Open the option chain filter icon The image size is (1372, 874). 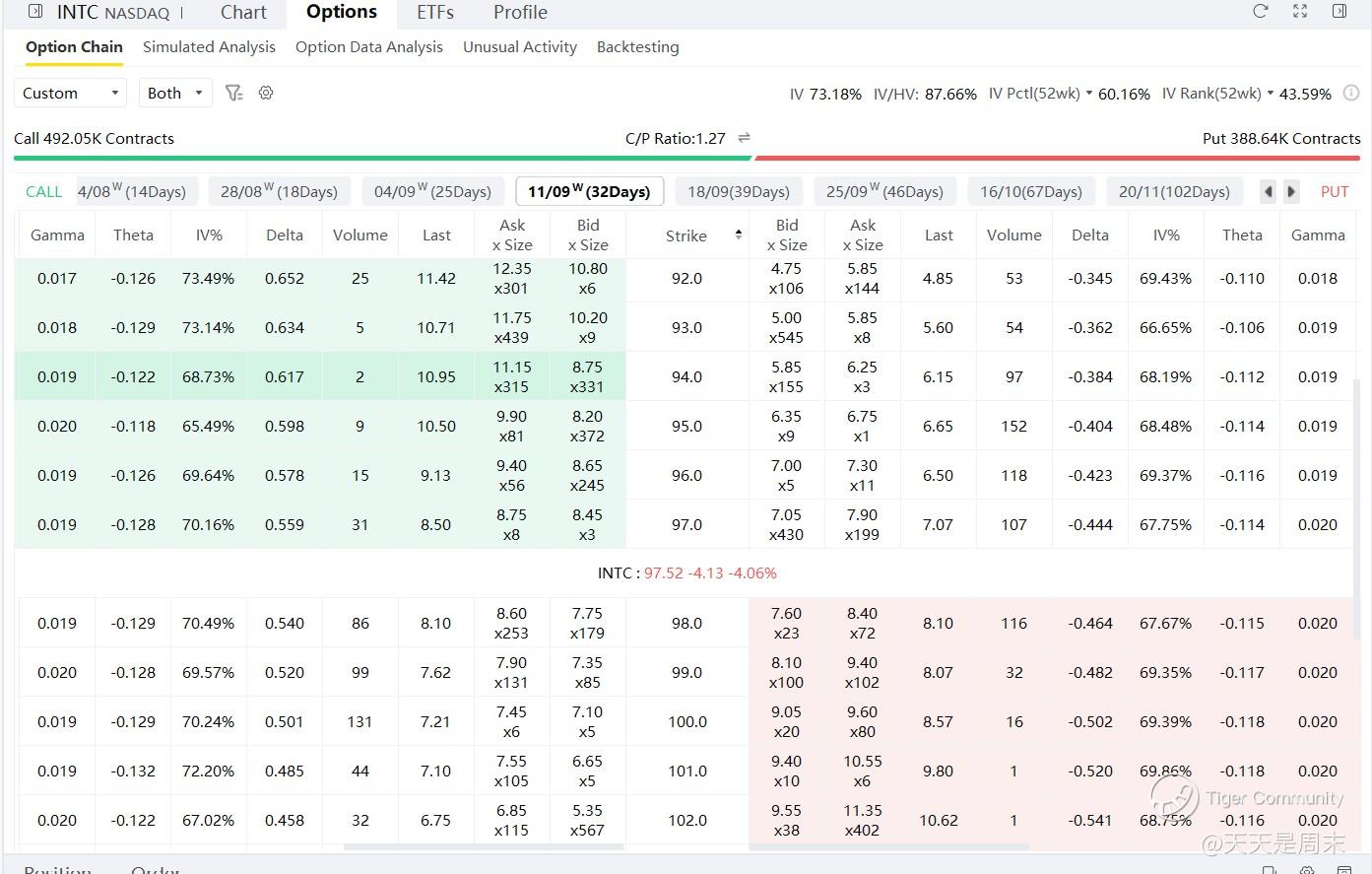[233, 93]
